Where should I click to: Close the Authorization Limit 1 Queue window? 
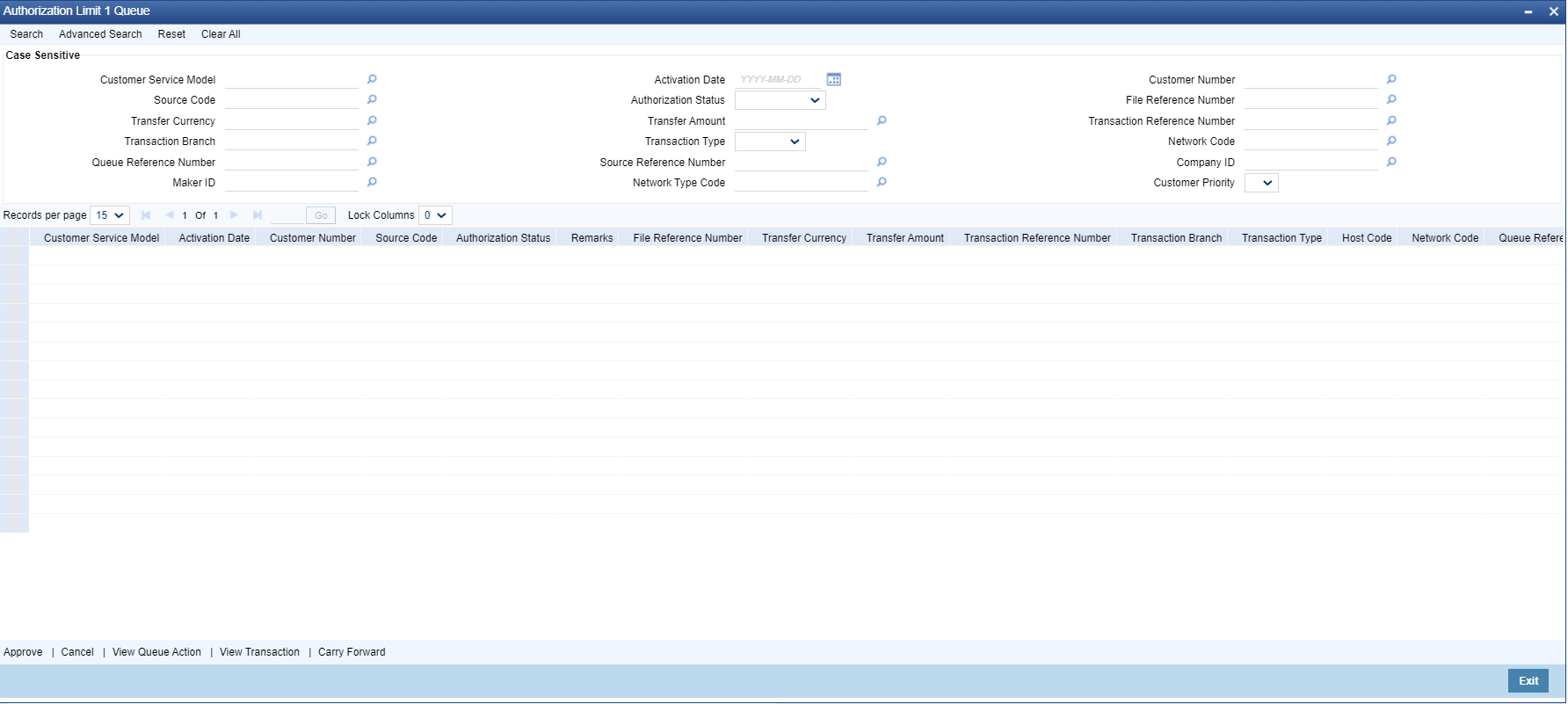point(1553,11)
